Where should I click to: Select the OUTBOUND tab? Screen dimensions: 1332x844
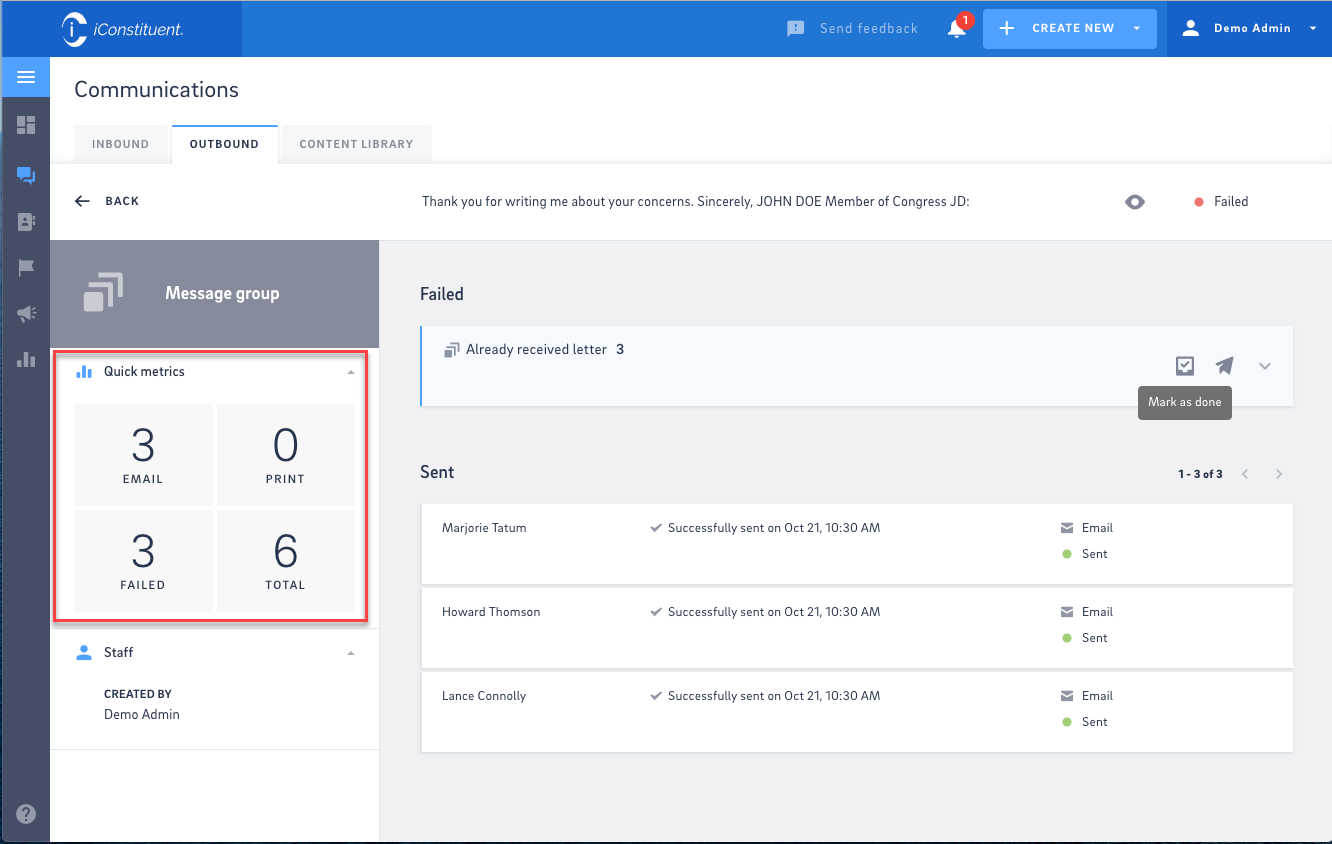224,144
